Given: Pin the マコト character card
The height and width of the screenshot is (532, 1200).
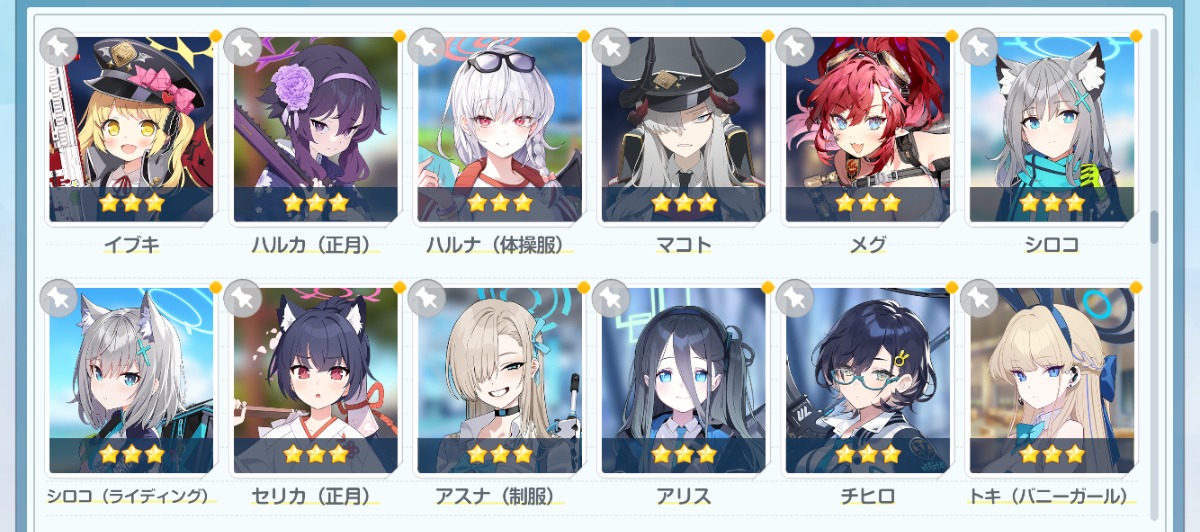Looking at the screenshot, I should (x=611, y=46).
